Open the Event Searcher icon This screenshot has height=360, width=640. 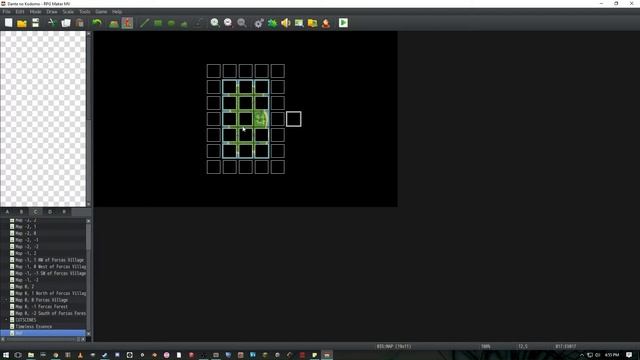point(299,23)
